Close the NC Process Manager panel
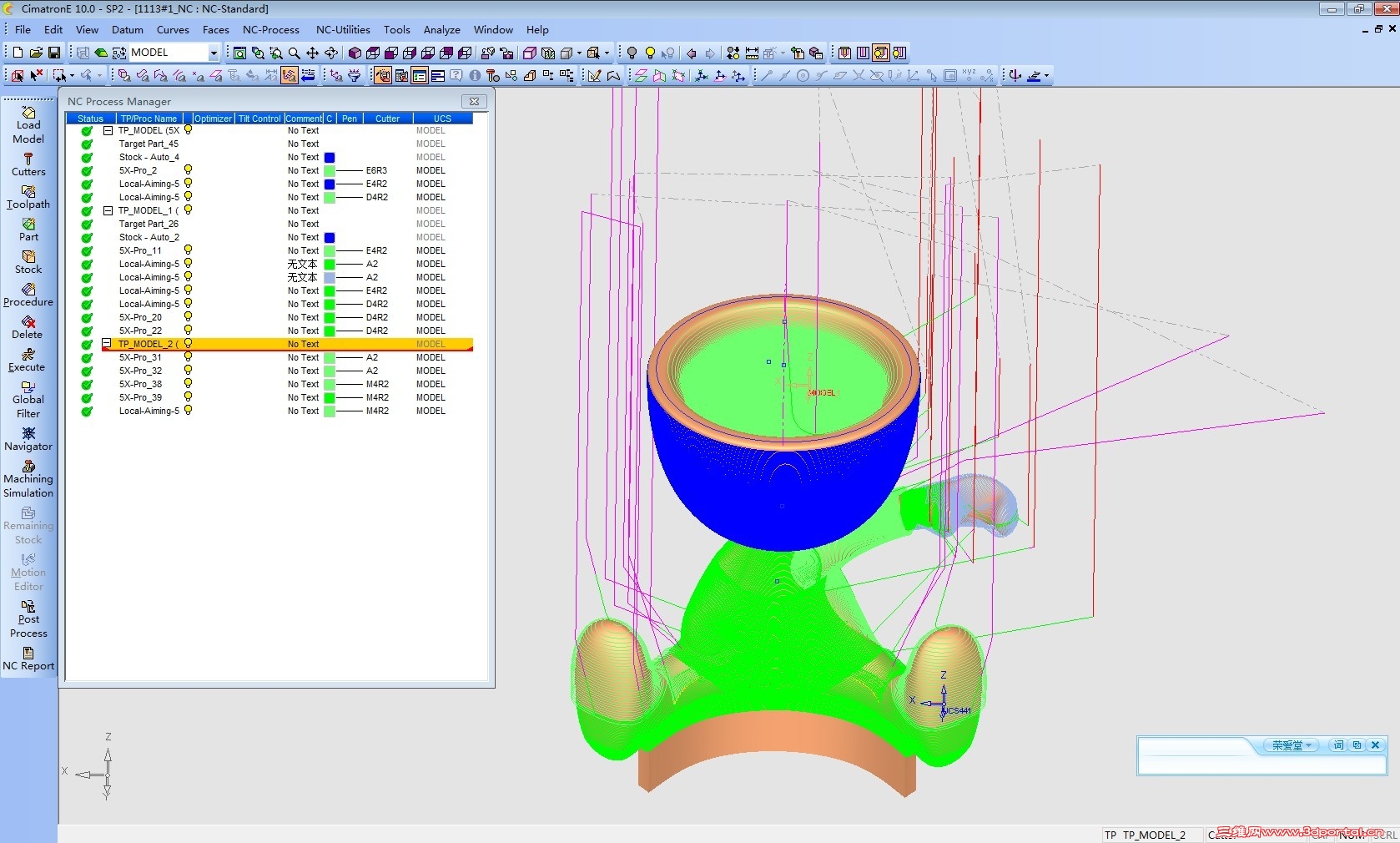Viewport: 1400px width, 843px height. point(474,101)
